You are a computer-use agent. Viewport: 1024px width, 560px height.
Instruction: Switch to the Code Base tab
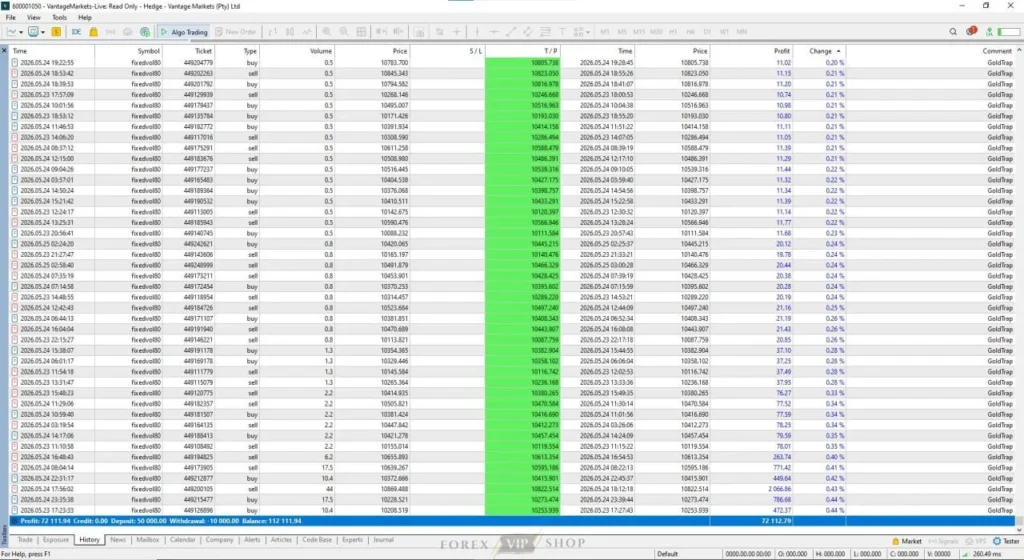click(x=317, y=540)
